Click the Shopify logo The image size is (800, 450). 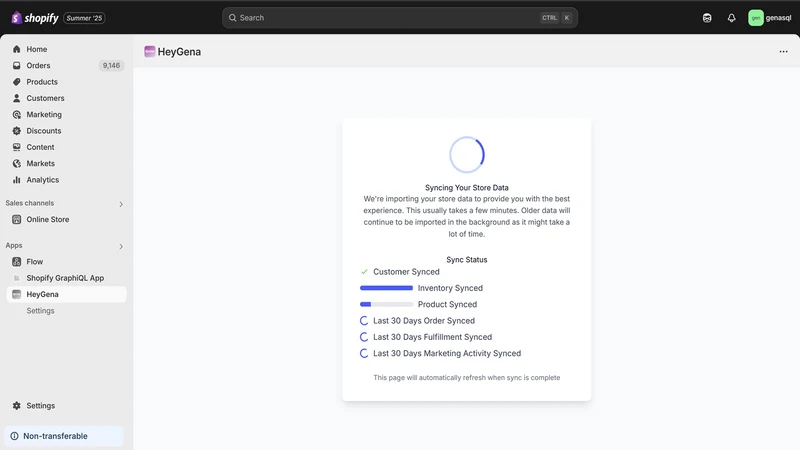coord(35,18)
